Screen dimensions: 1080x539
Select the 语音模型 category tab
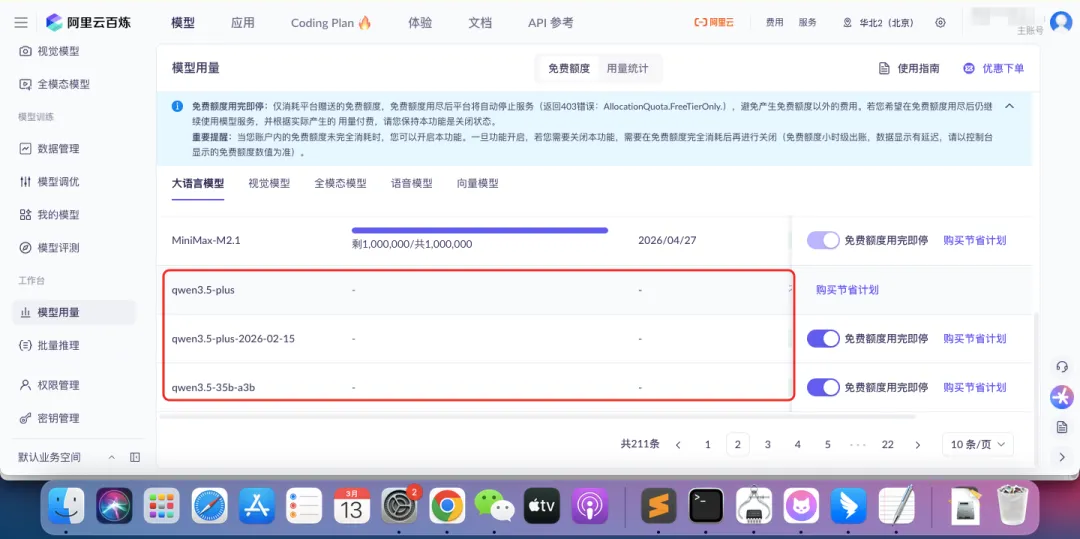tap(412, 184)
